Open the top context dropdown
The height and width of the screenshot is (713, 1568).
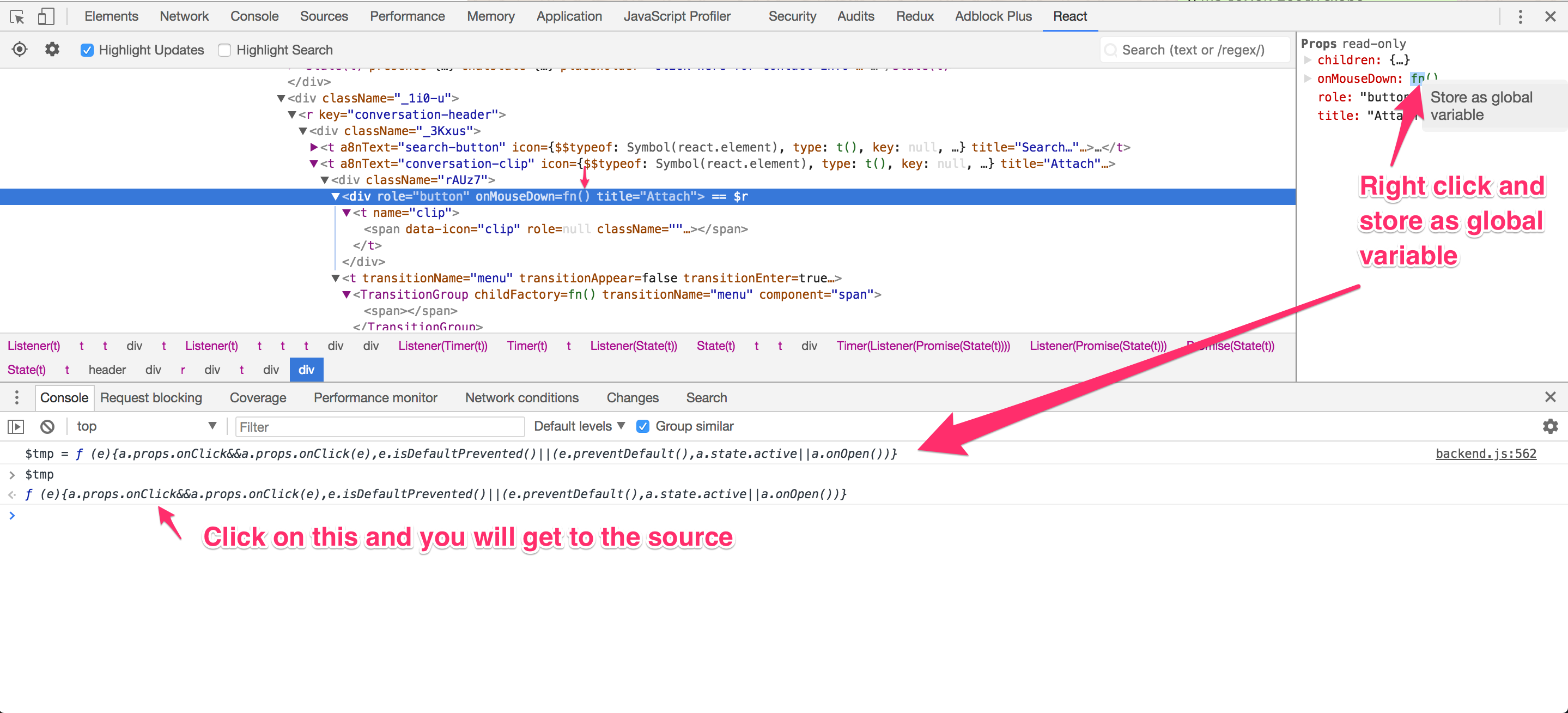point(146,426)
